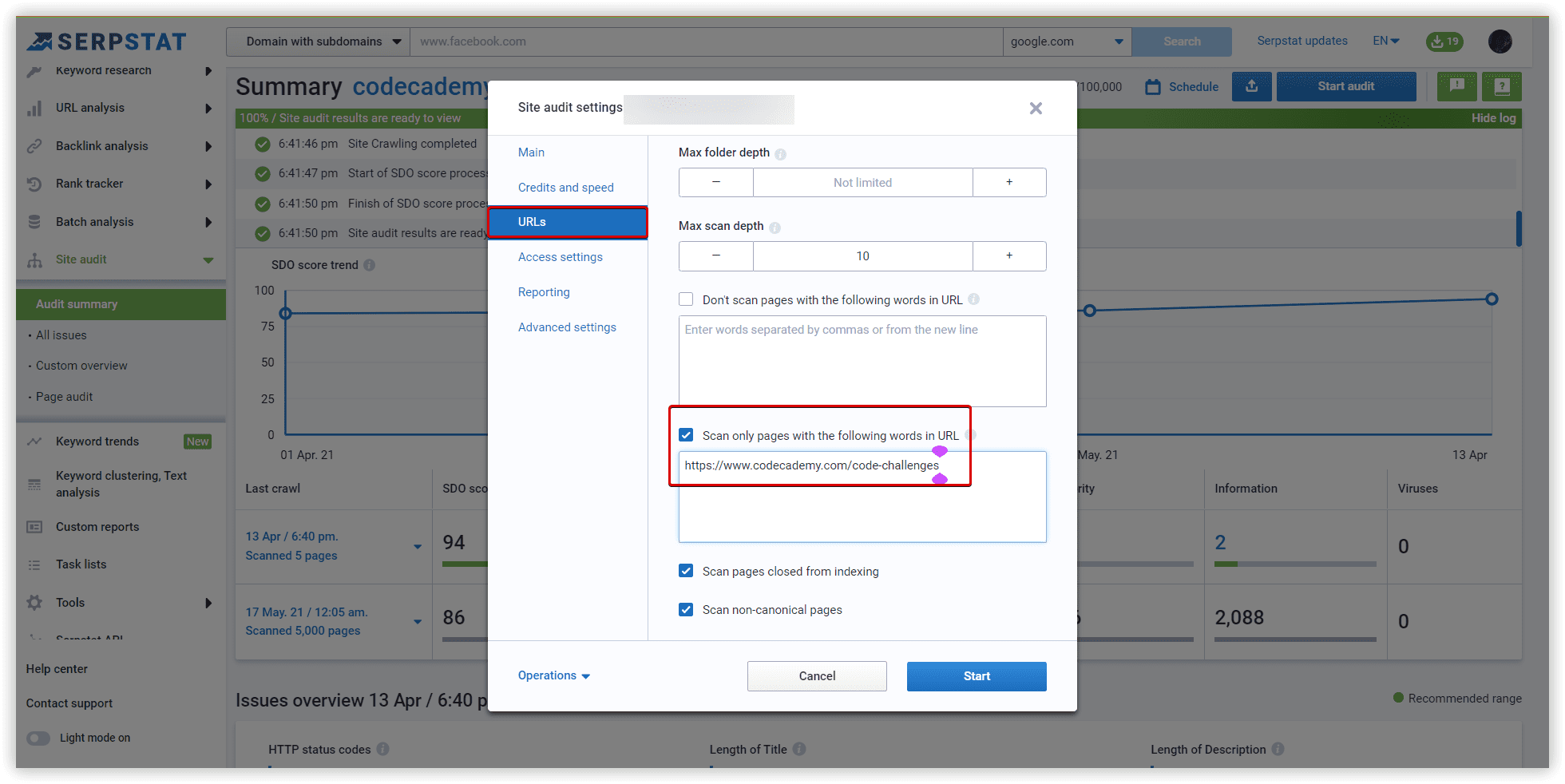This screenshot has width=1565, height=784.
Task: Open the Access settings tab
Action: click(561, 257)
